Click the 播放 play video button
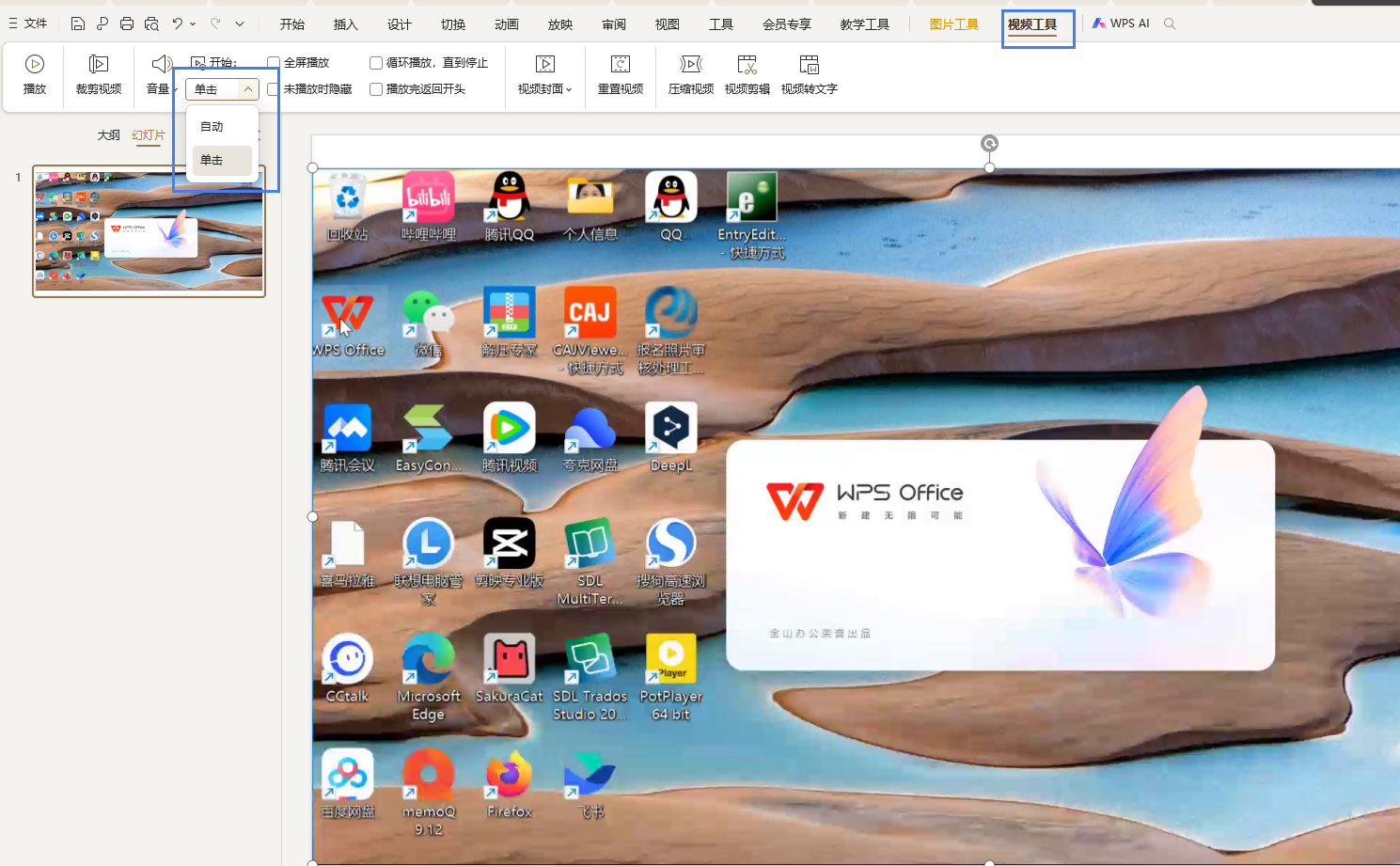Viewport: 1400px width, 866px height. point(35,75)
